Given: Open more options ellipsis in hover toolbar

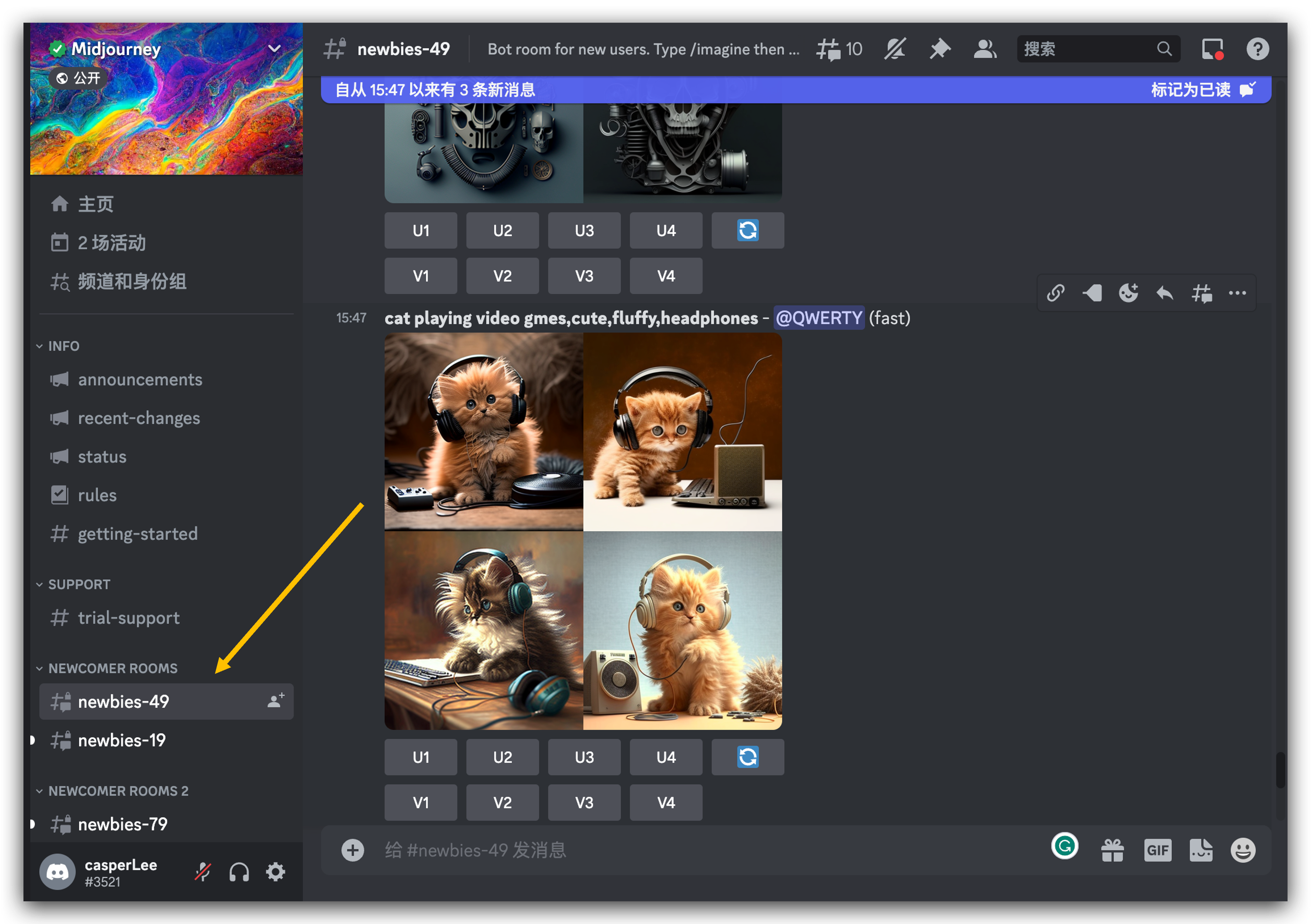Looking at the screenshot, I should [x=1237, y=293].
